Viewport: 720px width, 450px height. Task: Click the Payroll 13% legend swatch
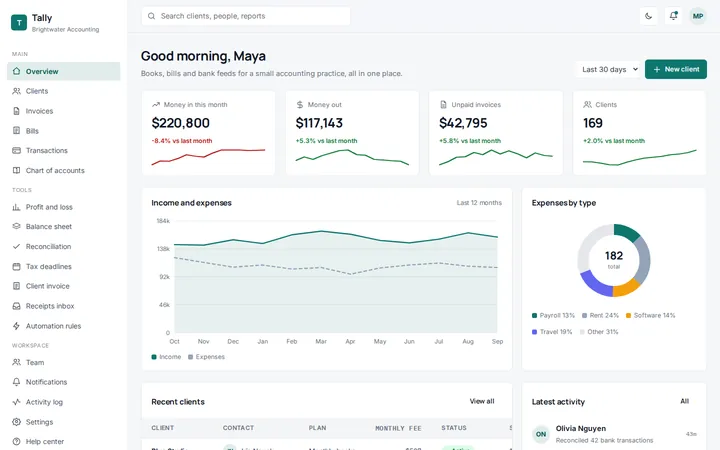(534, 315)
